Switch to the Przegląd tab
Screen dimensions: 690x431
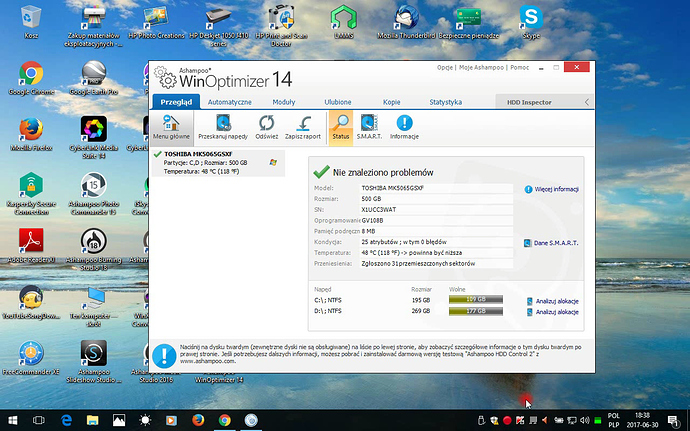(176, 102)
